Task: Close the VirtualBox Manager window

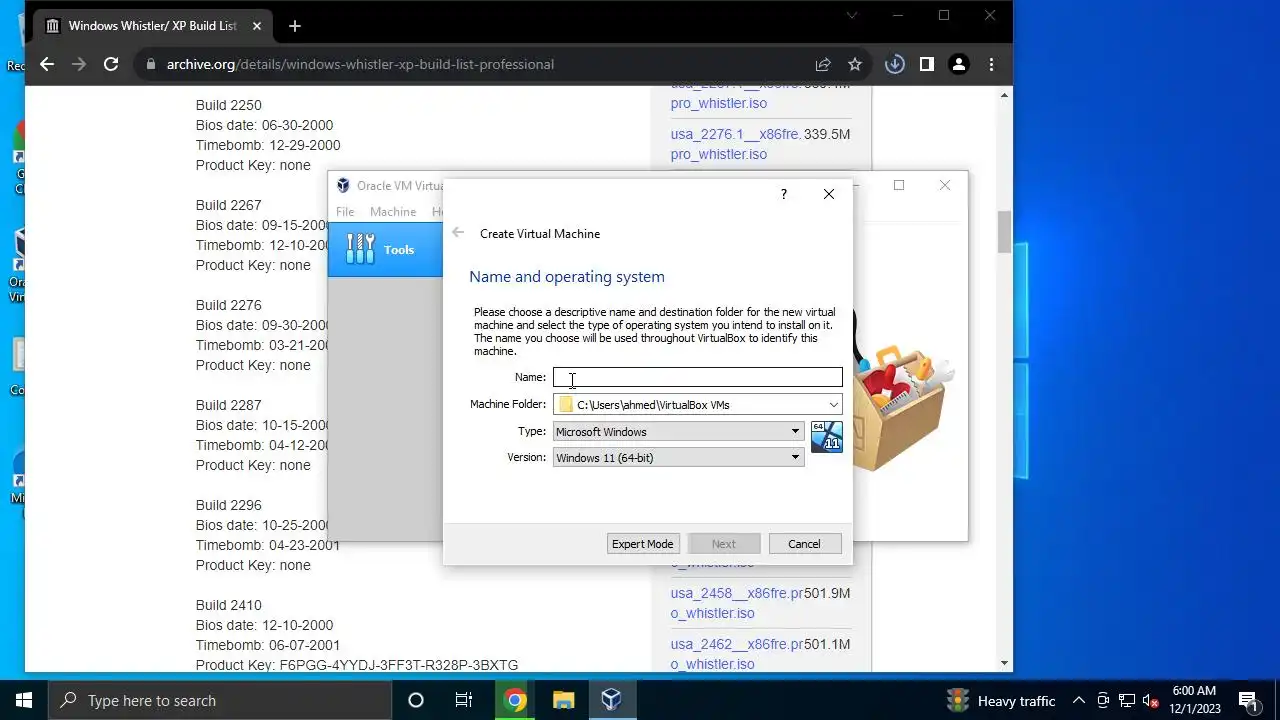Action: coord(945,185)
